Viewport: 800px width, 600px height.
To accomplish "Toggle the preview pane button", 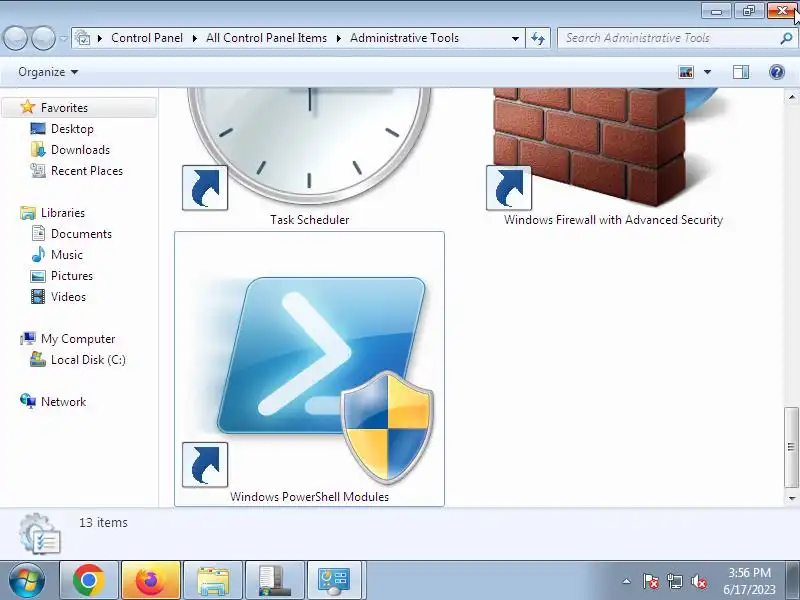I will coord(741,72).
